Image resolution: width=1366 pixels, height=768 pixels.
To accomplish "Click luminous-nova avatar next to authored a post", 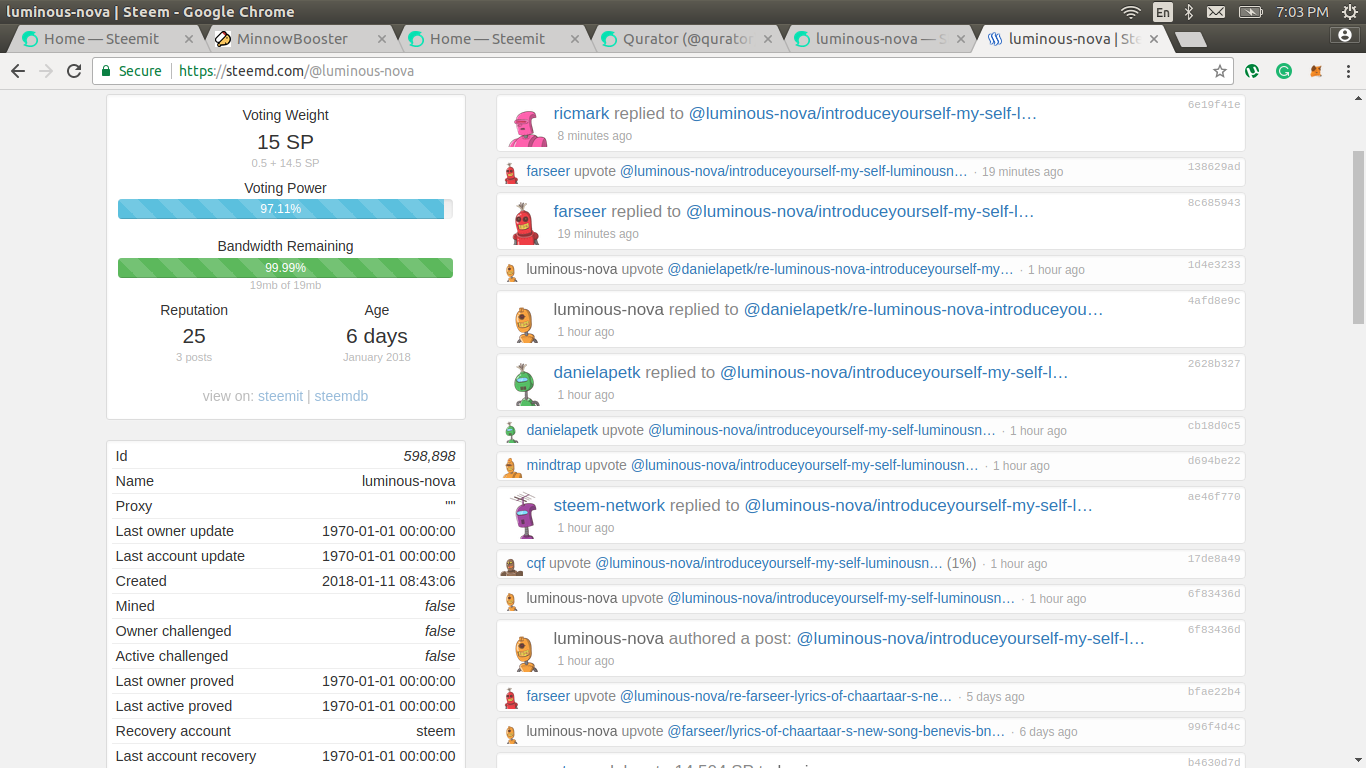I will (x=526, y=651).
